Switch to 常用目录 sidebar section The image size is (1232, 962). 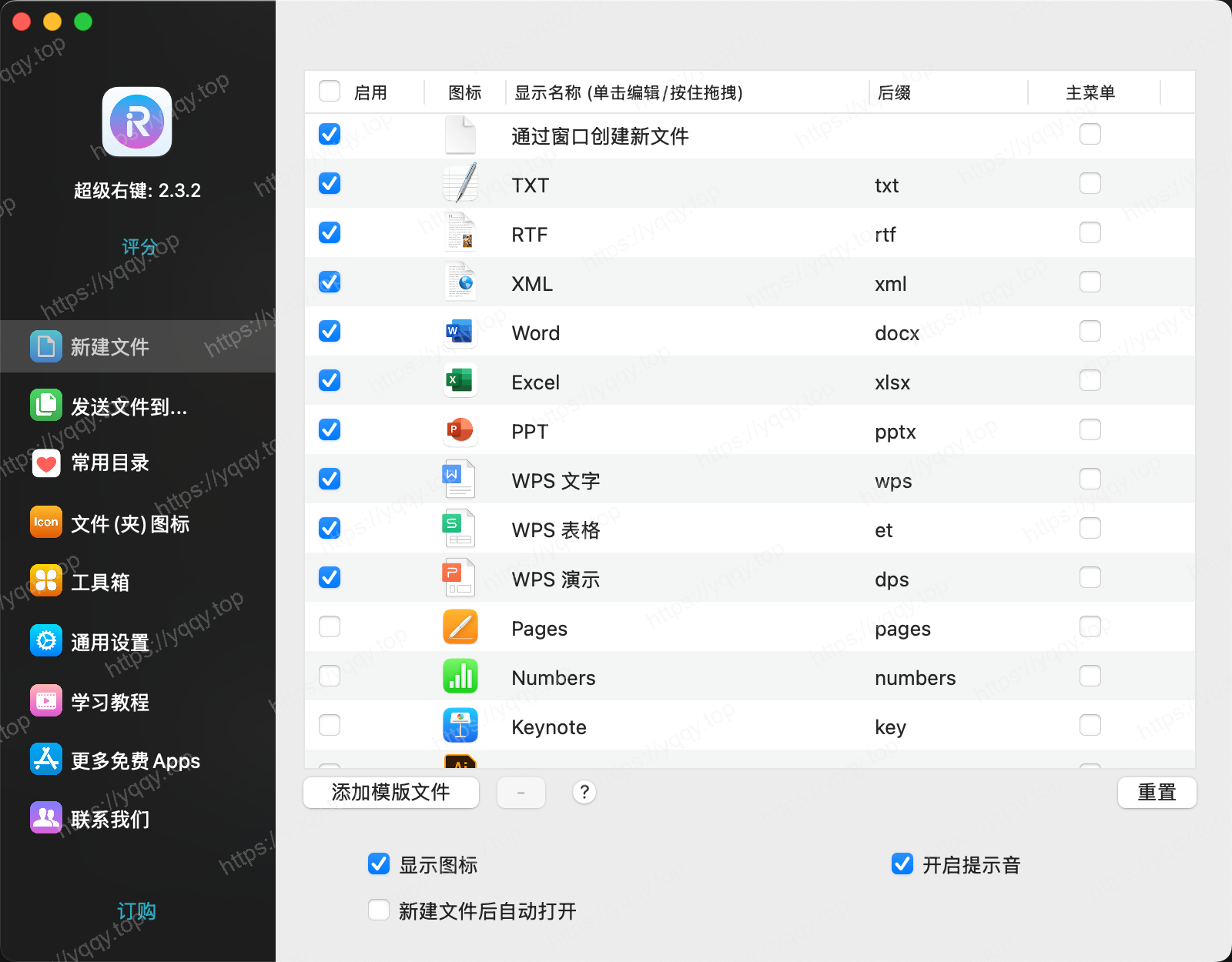point(110,463)
